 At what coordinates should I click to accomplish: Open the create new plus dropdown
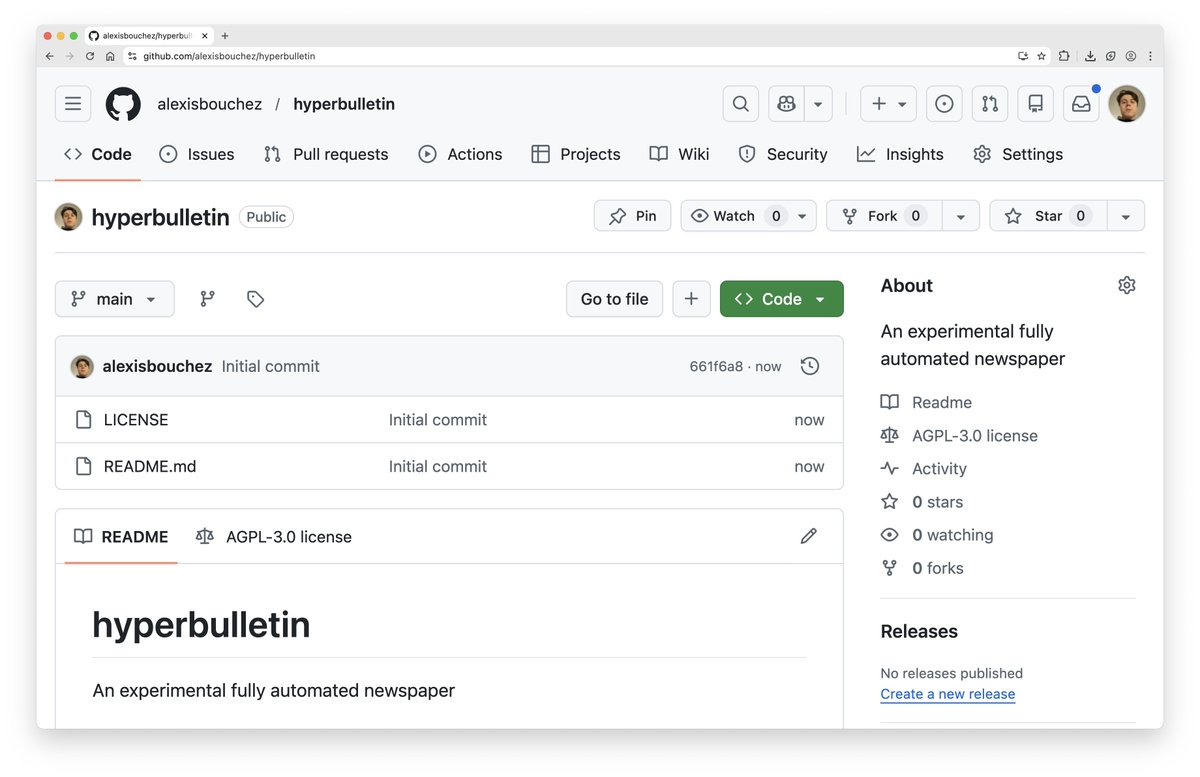click(x=889, y=104)
